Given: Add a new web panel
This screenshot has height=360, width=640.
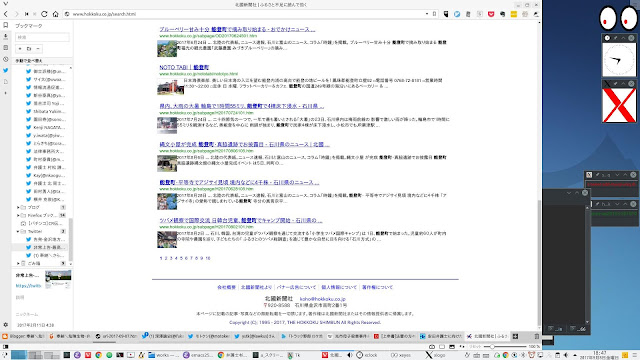Looking at the screenshot, I should click(6, 93).
